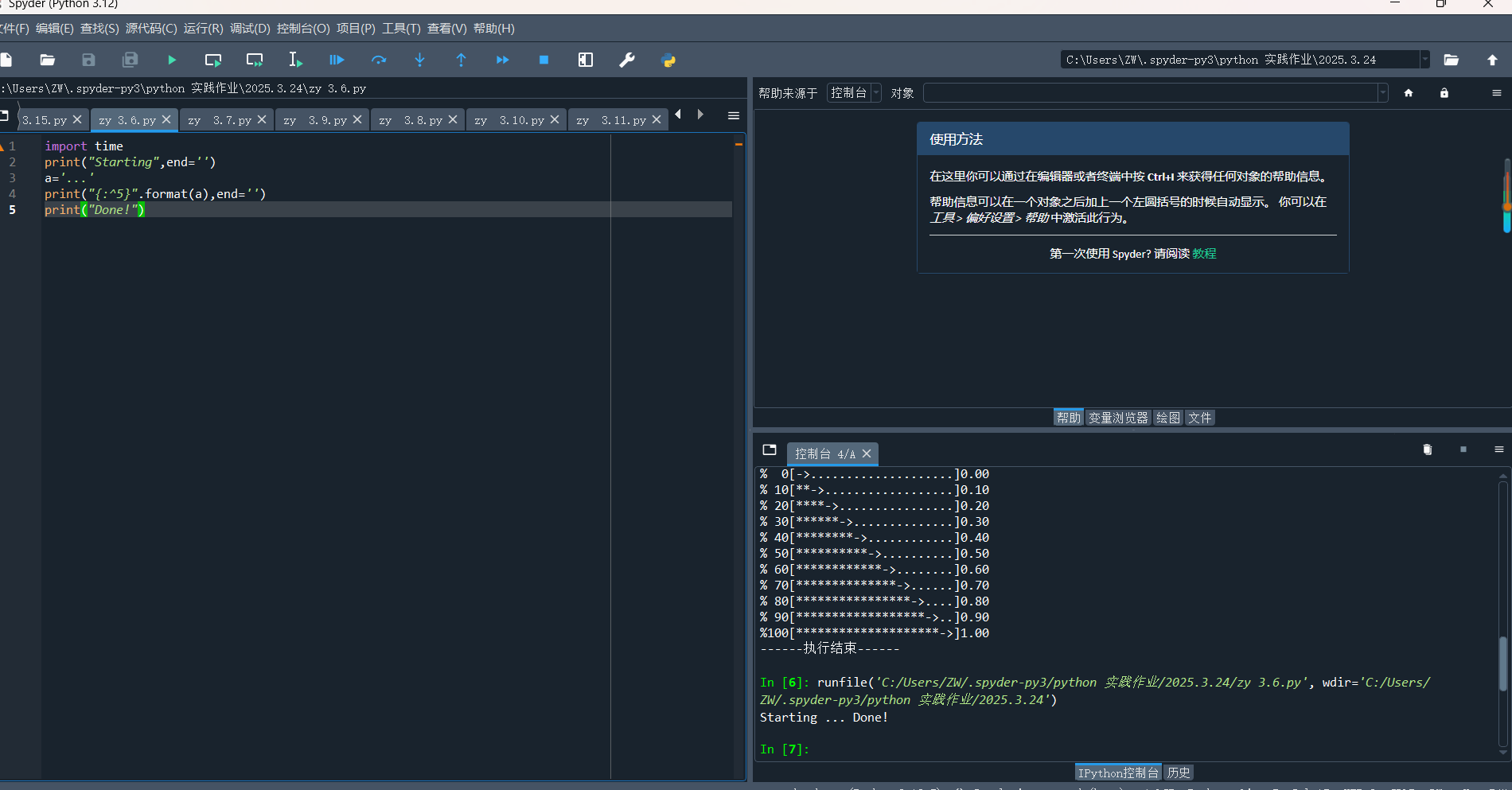Screen dimensions: 1512x790
Task: Select the 帮助 pane tab
Action: [x=1068, y=418]
